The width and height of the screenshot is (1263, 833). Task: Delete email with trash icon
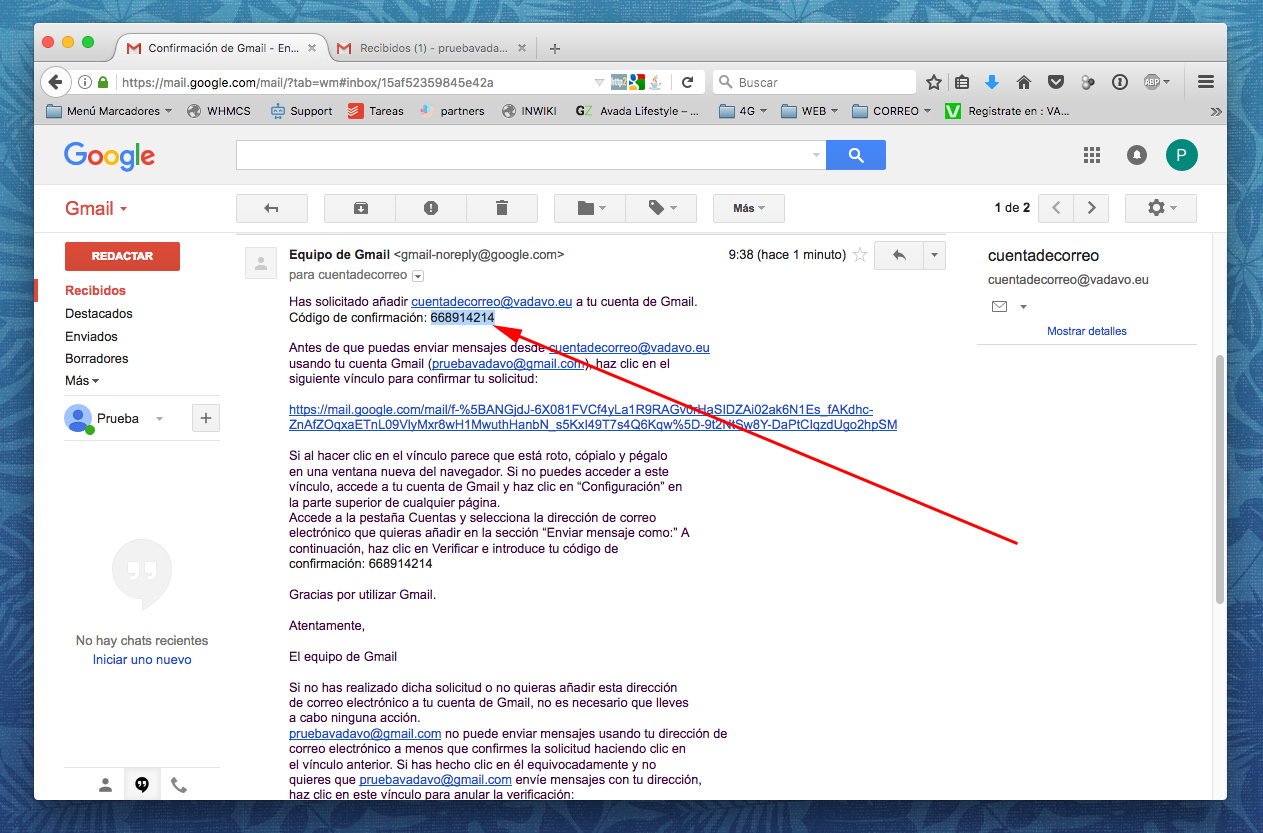pos(502,208)
